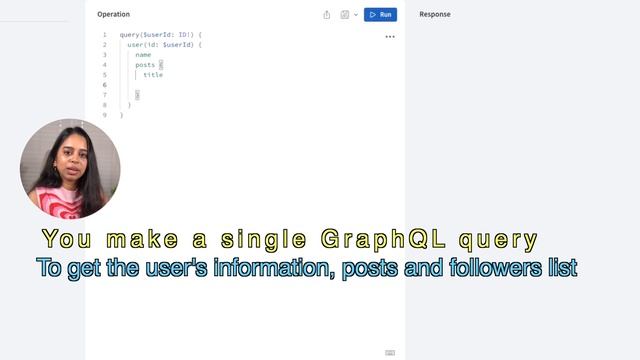Click the highlighted opening brace after posts
The height and width of the screenshot is (360, 640).
[x=161, y=65]
